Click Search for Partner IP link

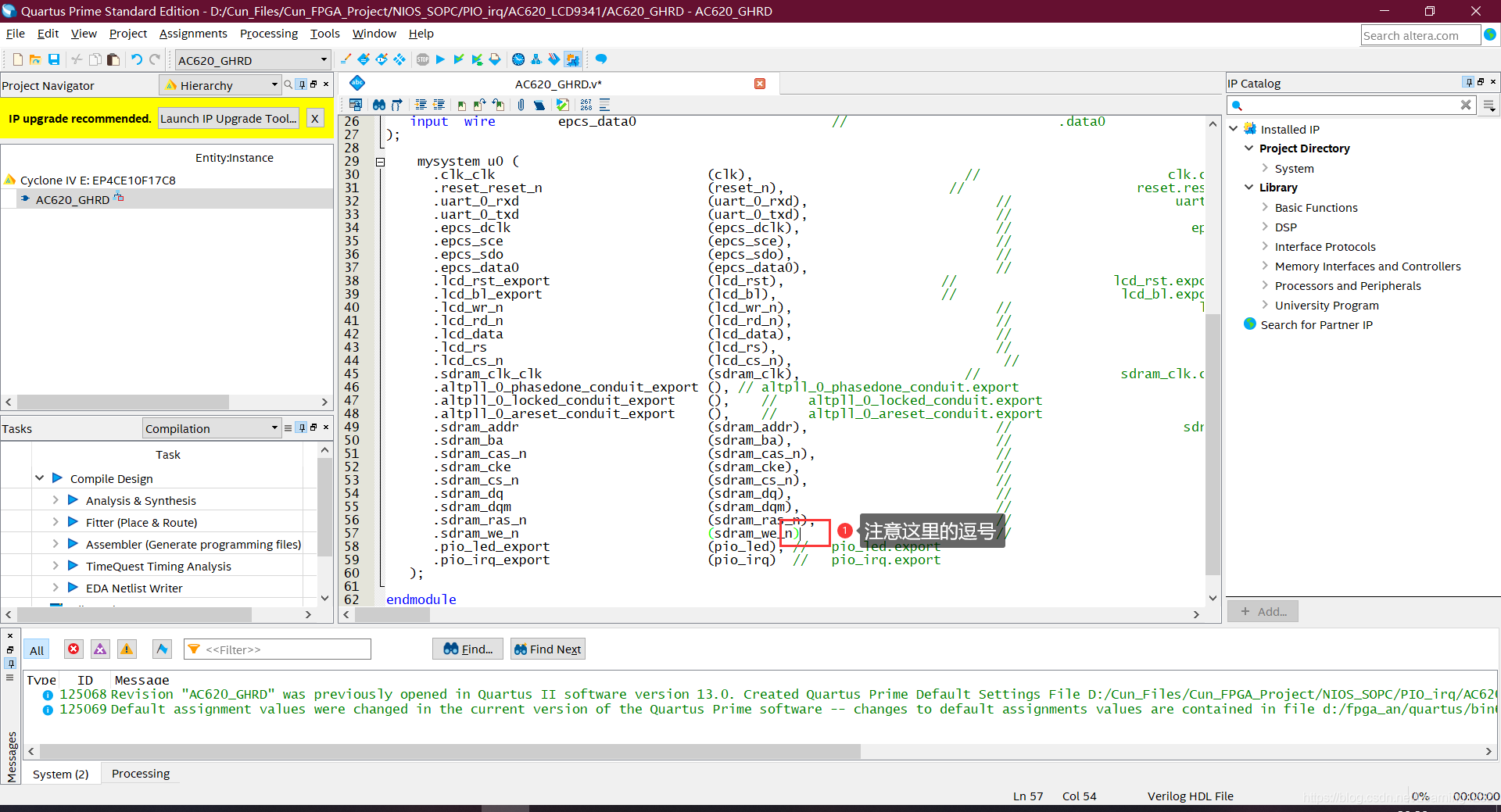1317,324
